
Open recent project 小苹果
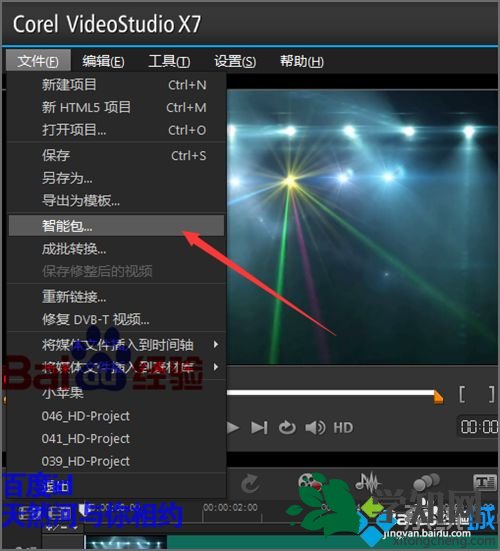tap(116, 393)
